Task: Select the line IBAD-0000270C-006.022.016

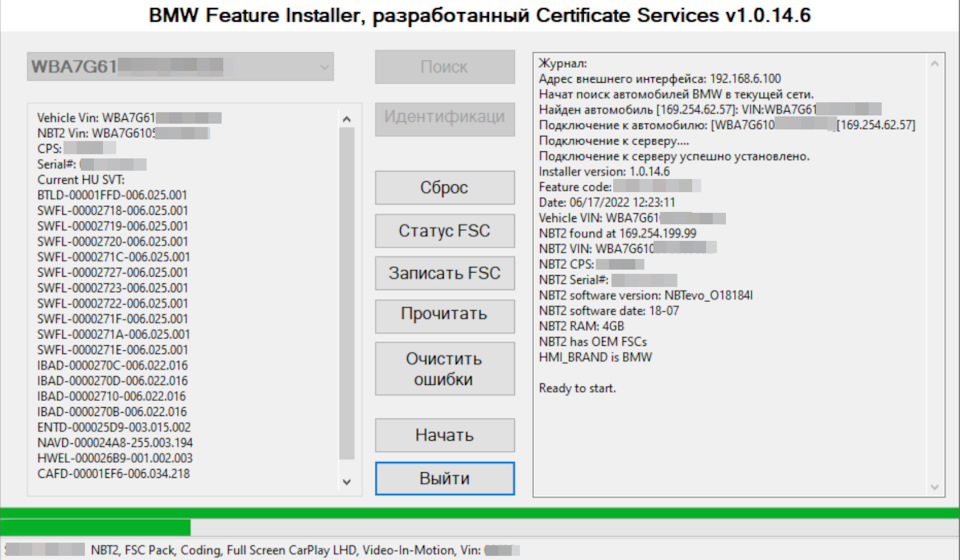Action: [x=113, y=365]
